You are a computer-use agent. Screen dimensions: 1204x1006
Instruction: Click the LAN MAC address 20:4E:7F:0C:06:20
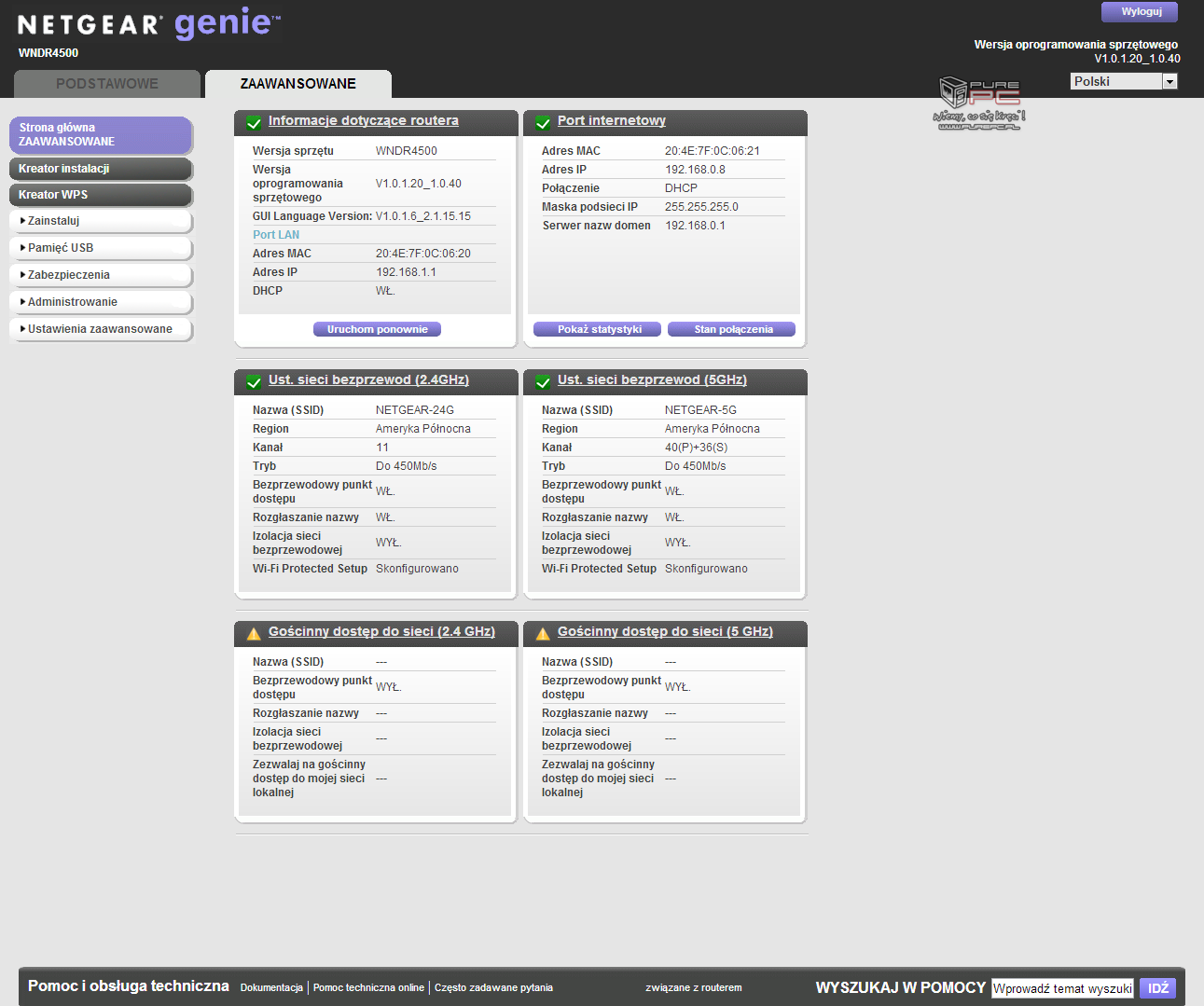423,254
